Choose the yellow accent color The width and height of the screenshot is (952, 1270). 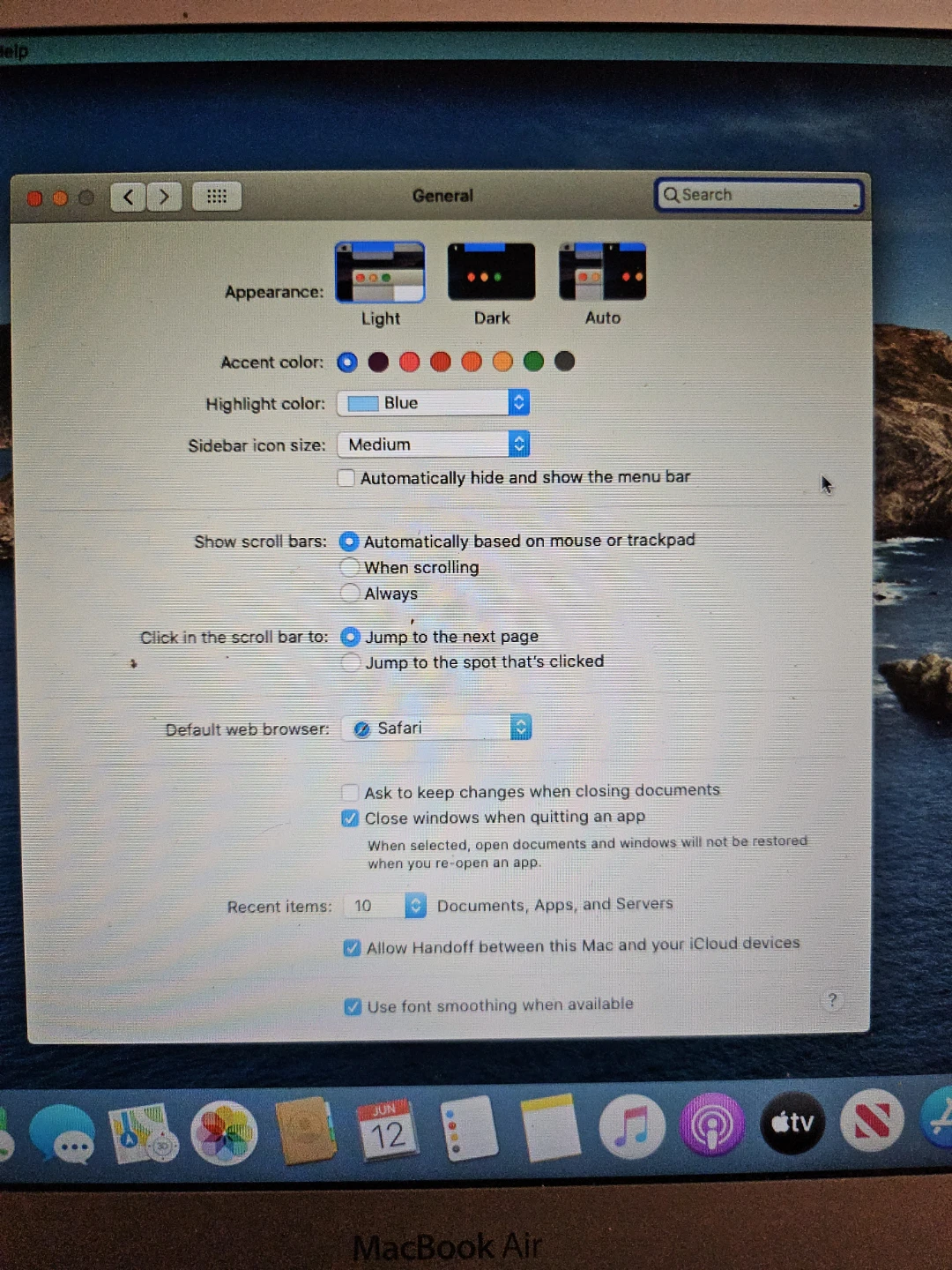(x=502, y=362)
